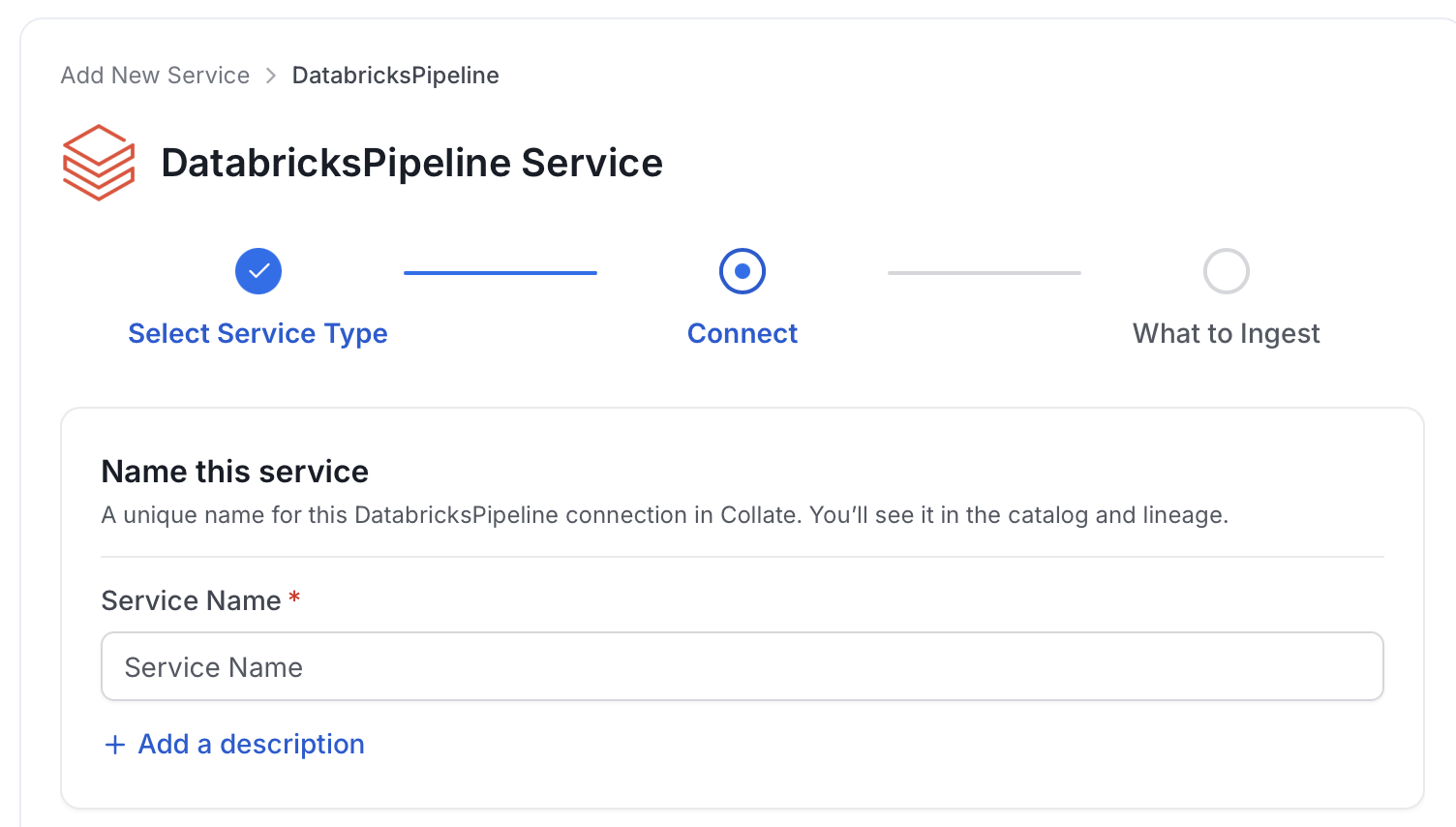Click the DatabricksPipeline breadcrumb item
This screenshot has width=1456, height=827.
[x=395, y=76]
